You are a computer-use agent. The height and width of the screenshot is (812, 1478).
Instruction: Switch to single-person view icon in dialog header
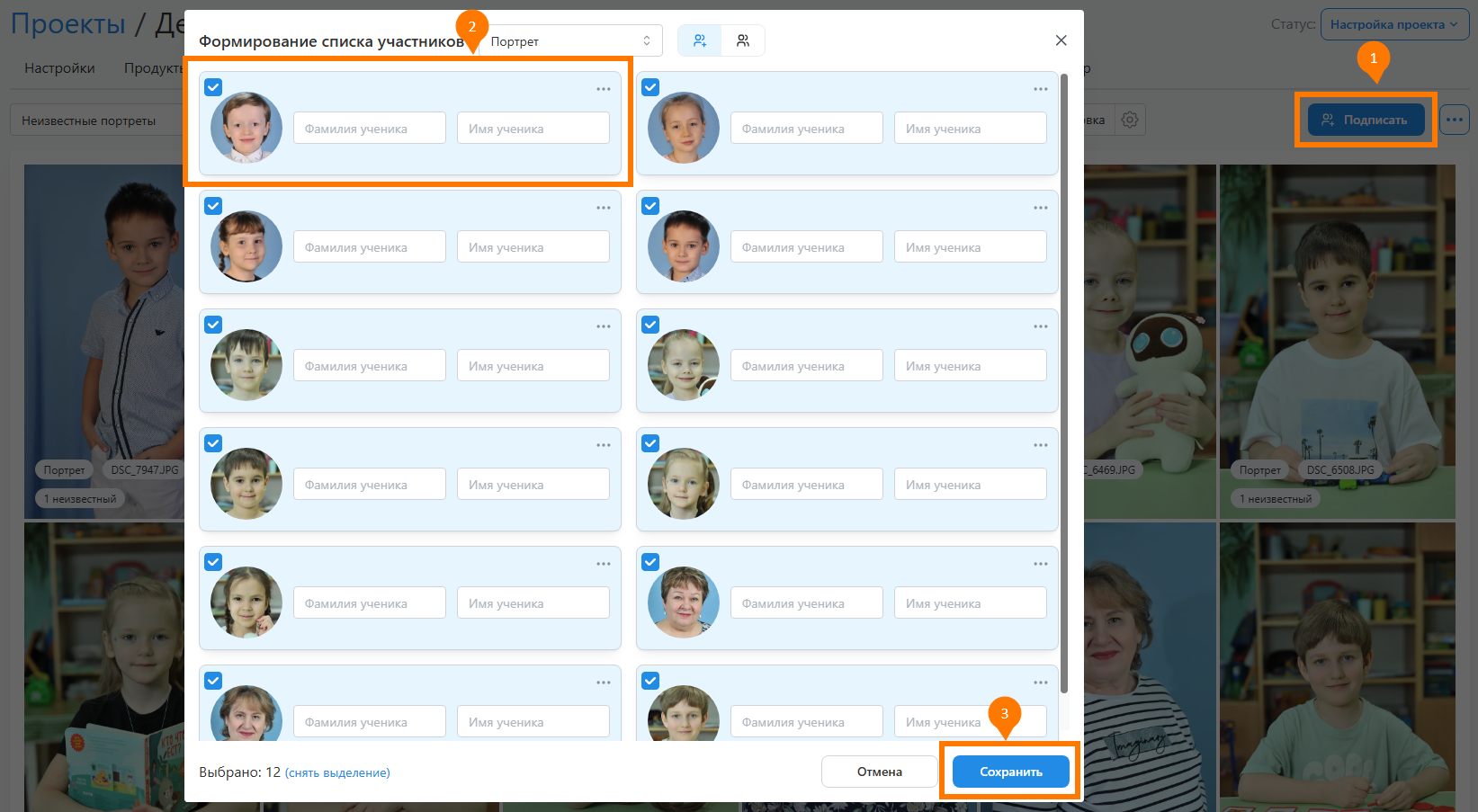[700, 41]
